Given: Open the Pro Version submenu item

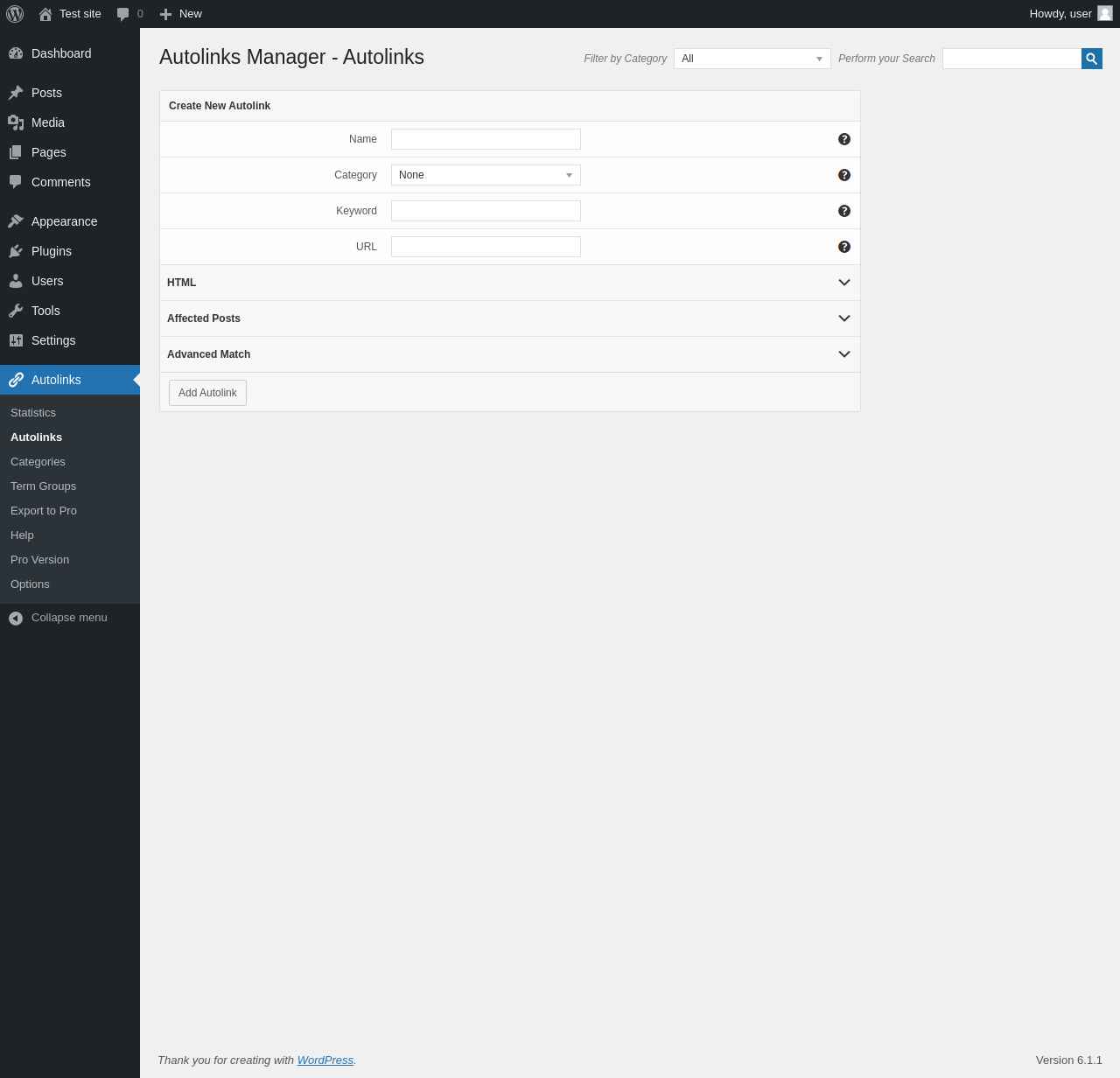Looking at the screenshot, I should 70,560.
